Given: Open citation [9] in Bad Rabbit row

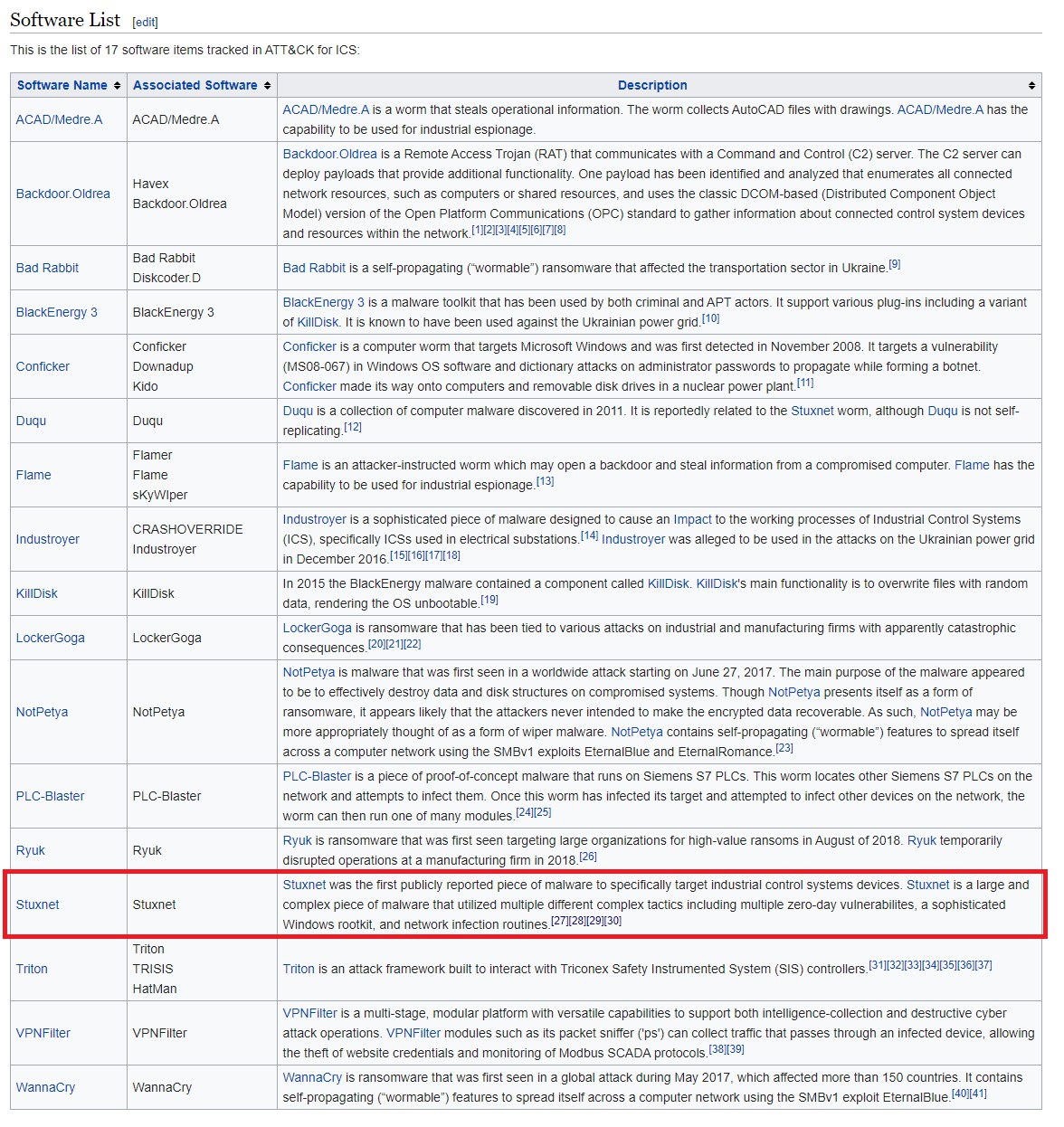Looking at the screenshot, I should [894, 264].
